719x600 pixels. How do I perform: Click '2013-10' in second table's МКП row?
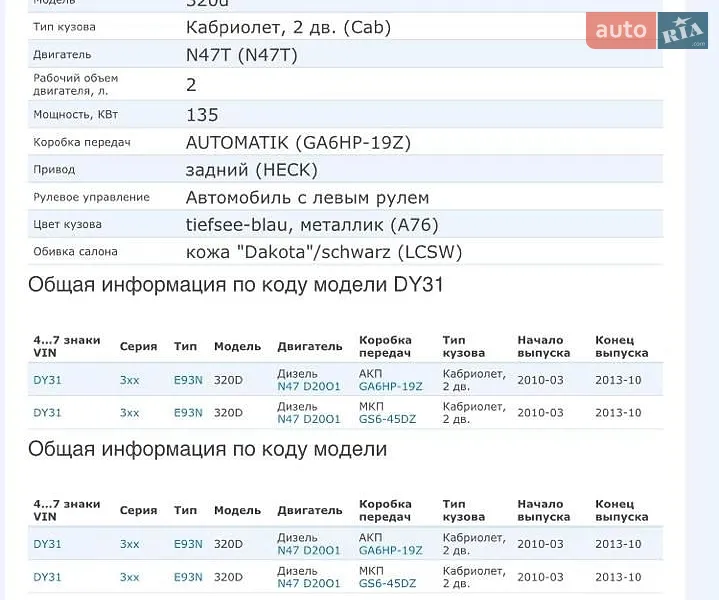pyautogui.click(x=618, y=577)
